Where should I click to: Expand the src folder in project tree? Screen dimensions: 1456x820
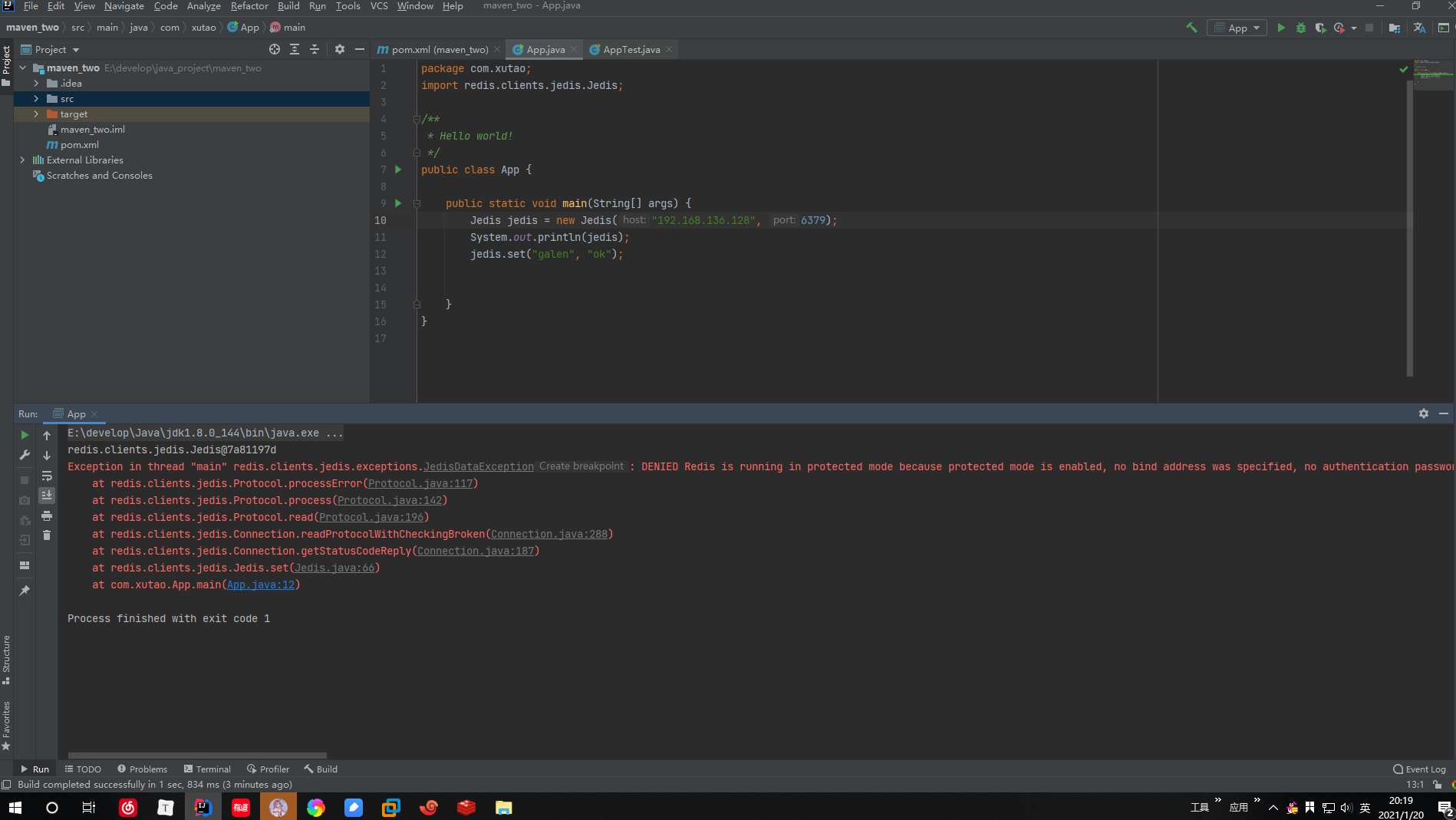[36, 99]
